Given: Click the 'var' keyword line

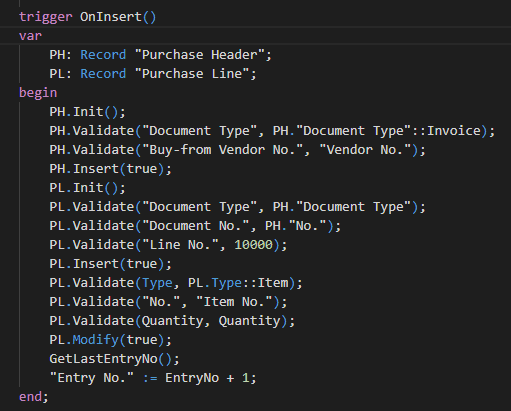Looking at the screenshot, I should click(x=30, y=36).
